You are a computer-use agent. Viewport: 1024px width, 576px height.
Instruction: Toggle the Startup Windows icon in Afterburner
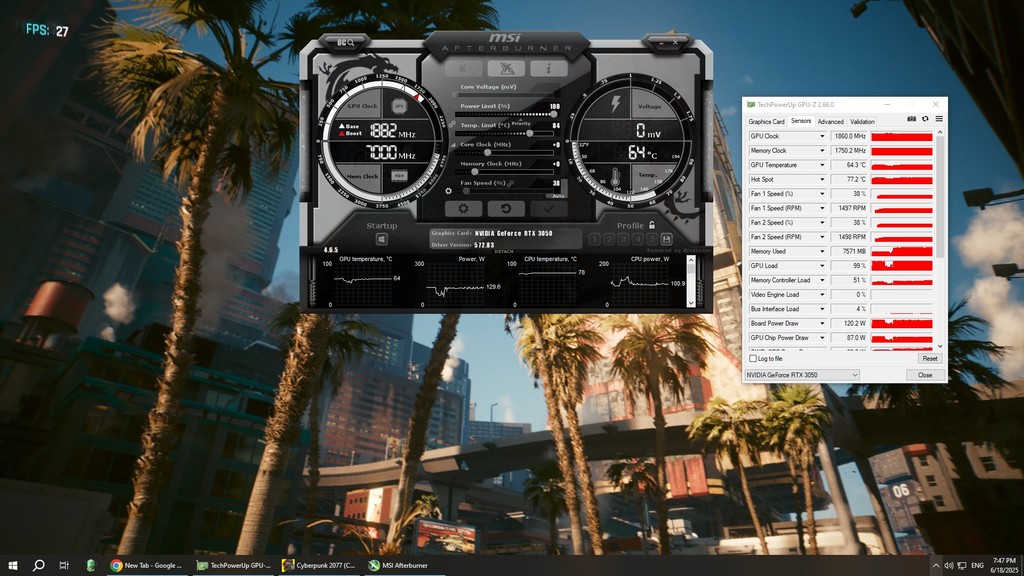[x=381, y=240]
